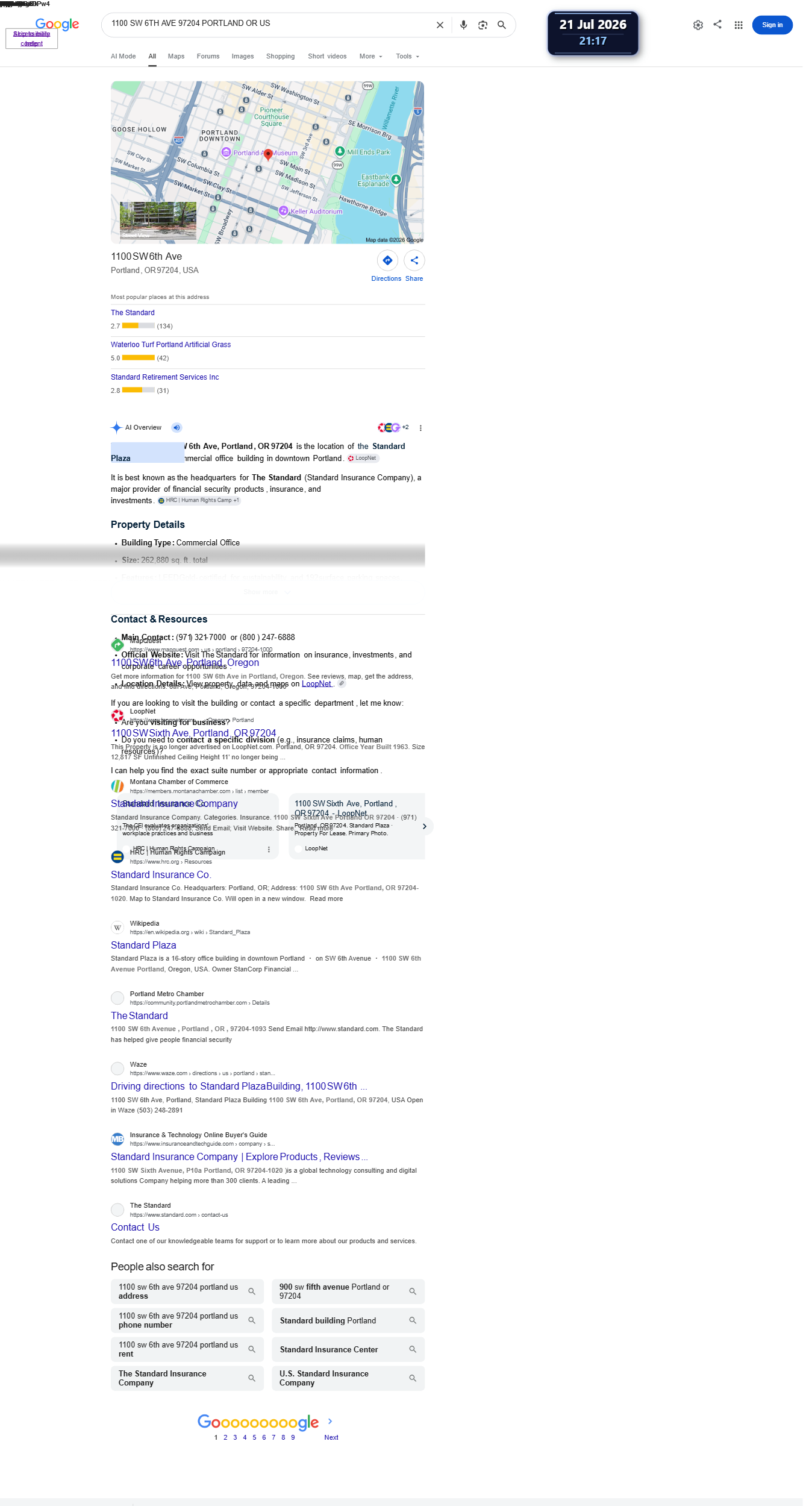Clear the search box with the X icon
Viewport: 812px width, 1506px height.
pyautogui.click(x=440, y=25)
